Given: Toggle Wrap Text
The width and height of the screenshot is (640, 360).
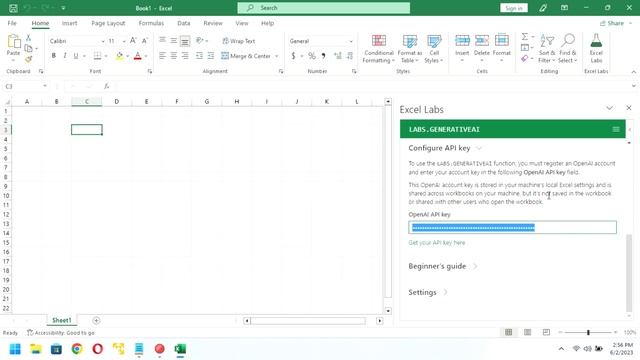Looking at the screenshot, I should tap(239, 41).
